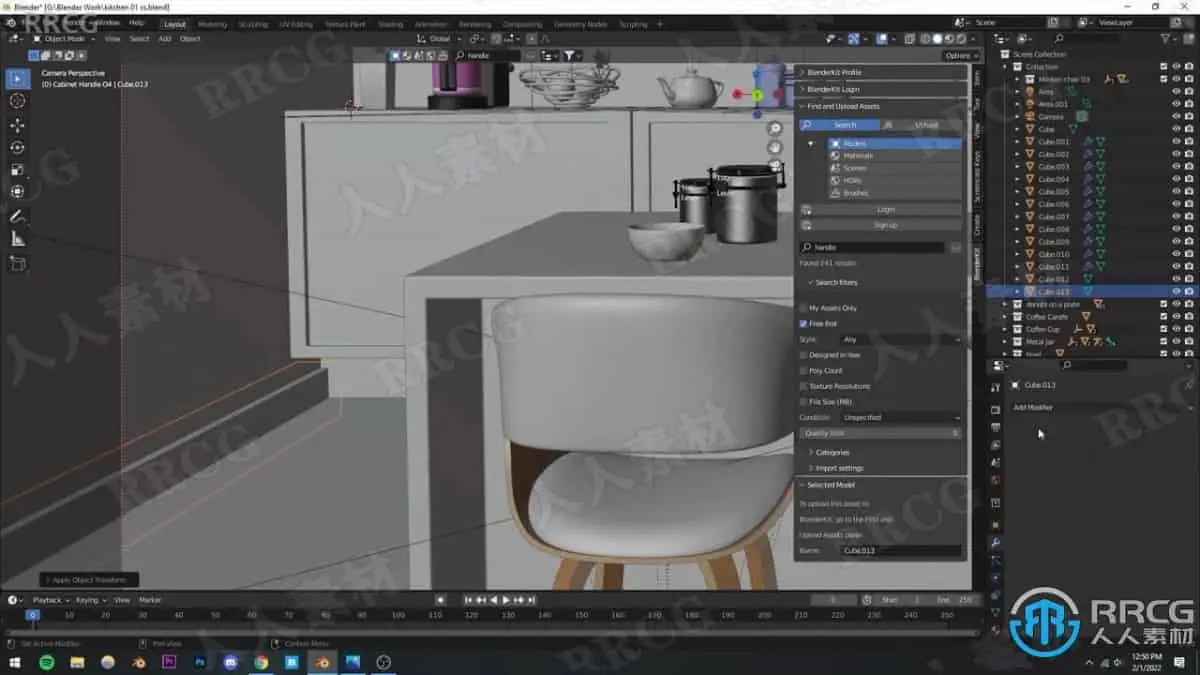This screenshot has width=1200, height=675.
Task: Select the Move tool in the viewport toolbar
Action: coord(16,125)
